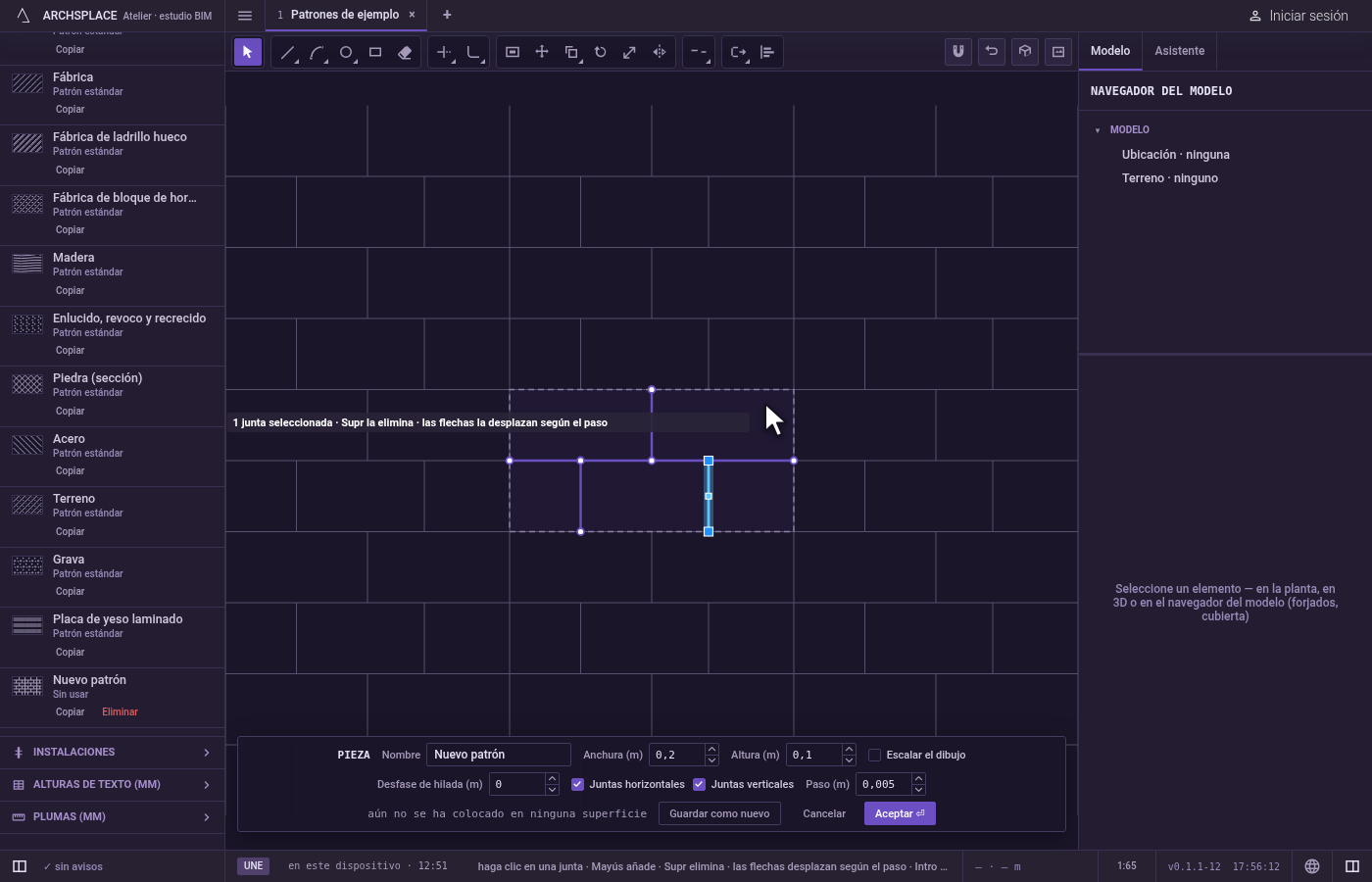Open the hamburger menu
Screen dimensions: 1372x882
coord(245,16)
